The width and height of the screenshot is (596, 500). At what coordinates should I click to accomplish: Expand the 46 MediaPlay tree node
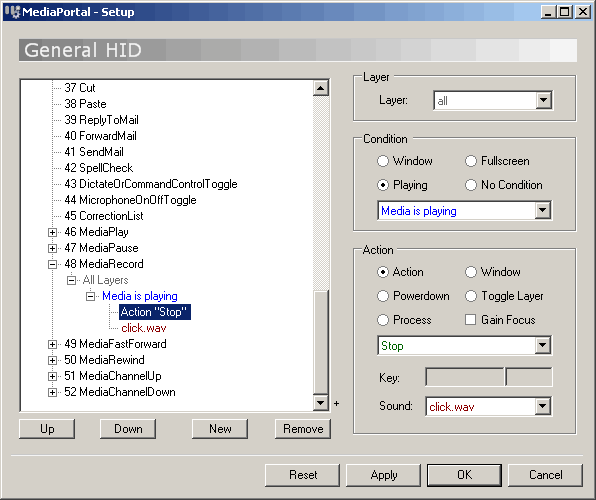pos(52,232)
